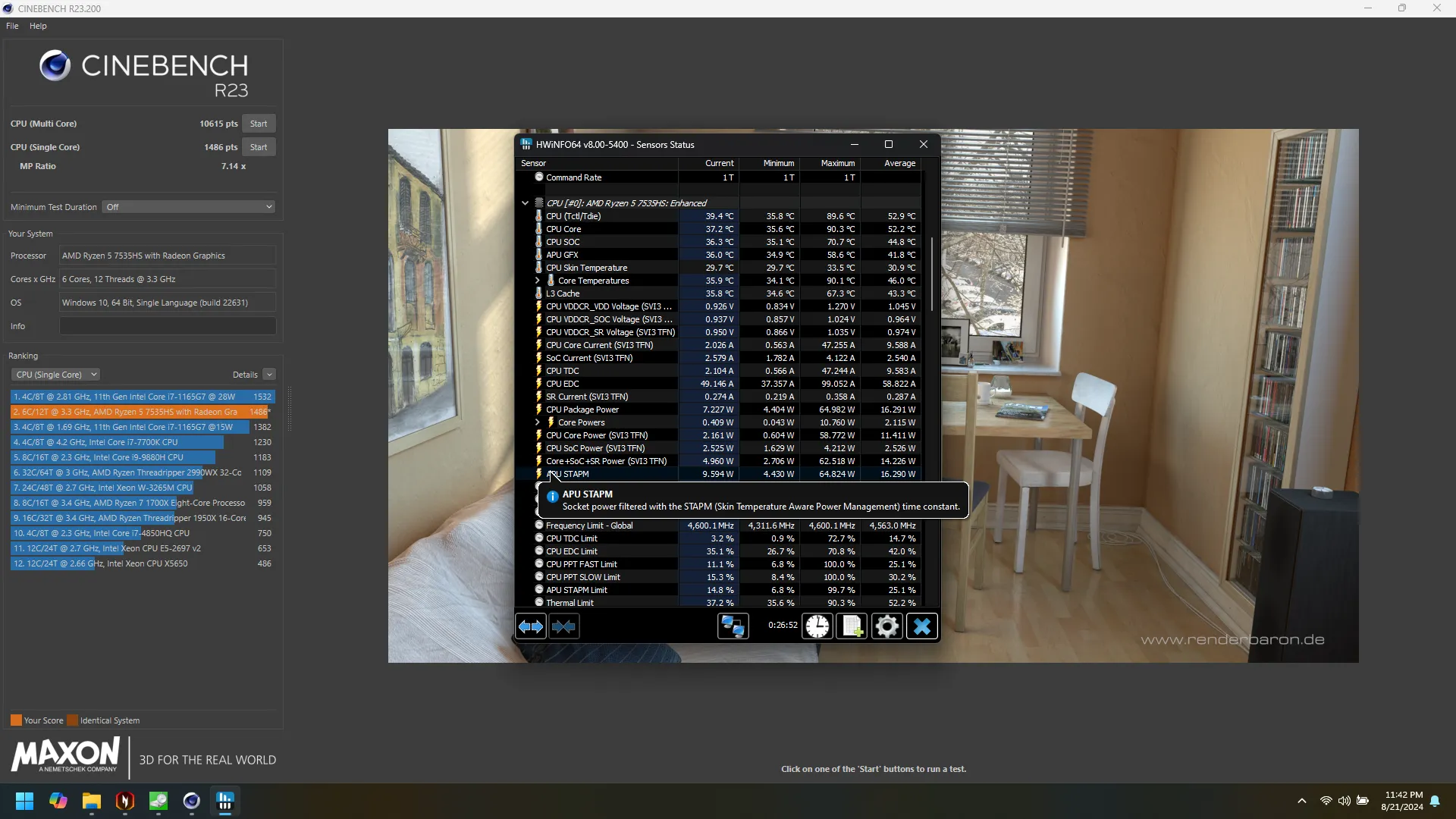Click the clock icon beside Frequency Limit - Global
The image size is (1456, 819).
pos(539,525)
